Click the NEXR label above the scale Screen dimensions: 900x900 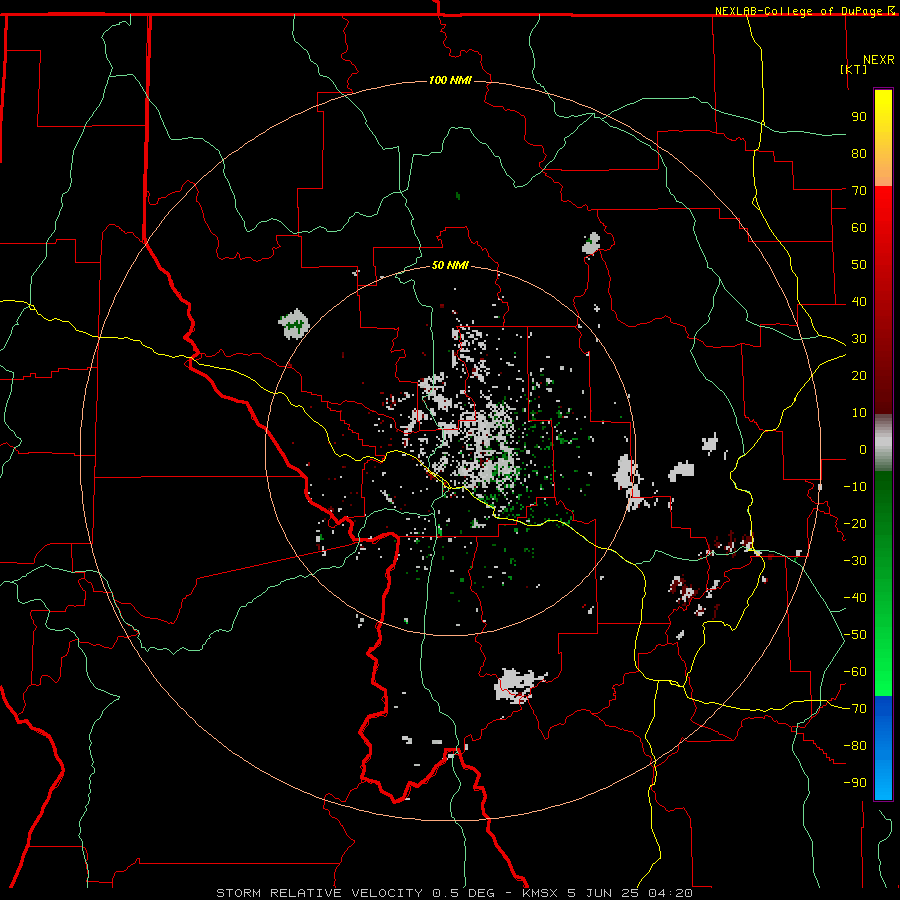tap(879, 60)
